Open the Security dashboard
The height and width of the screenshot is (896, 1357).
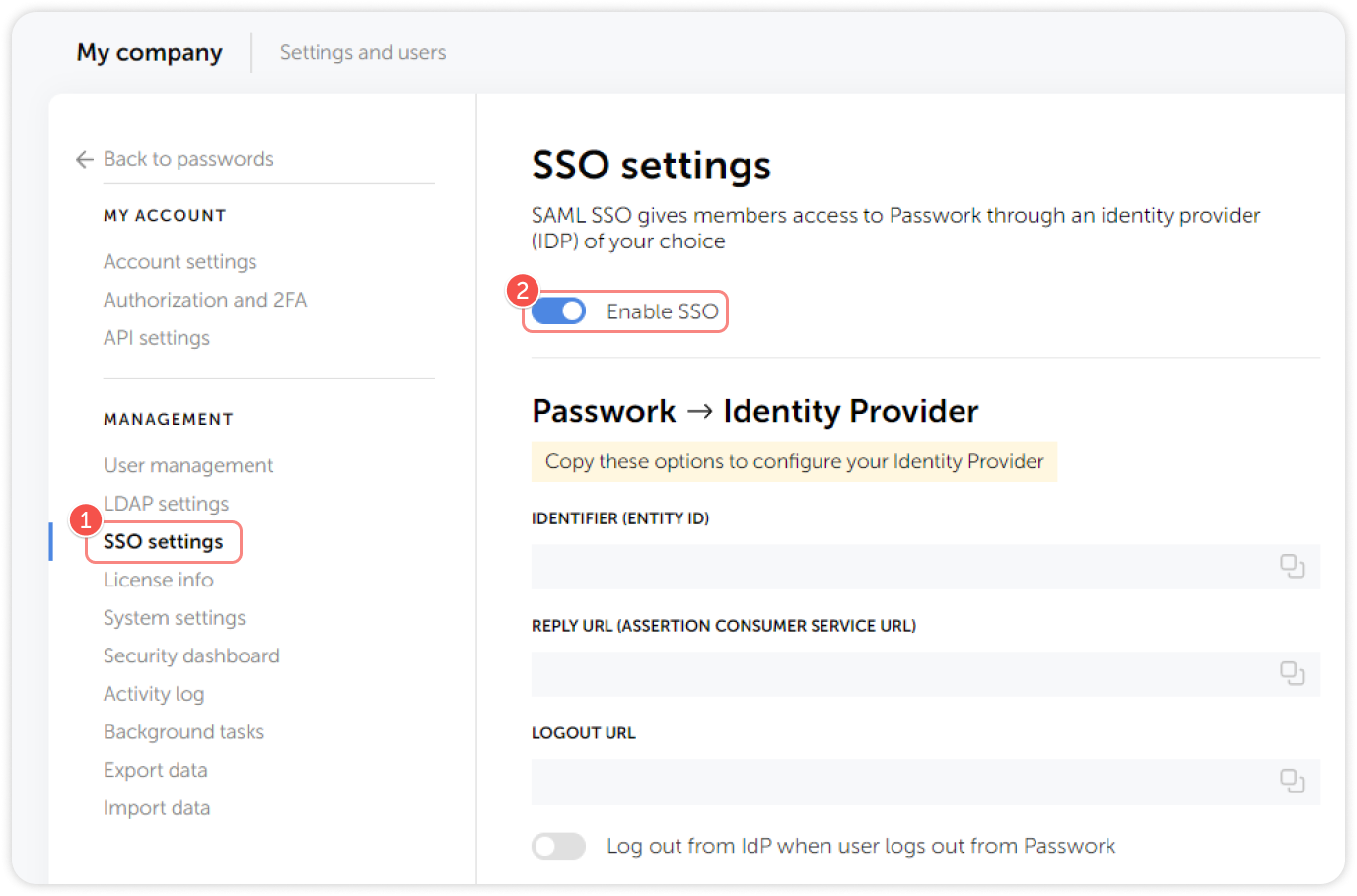coord(191,655)
